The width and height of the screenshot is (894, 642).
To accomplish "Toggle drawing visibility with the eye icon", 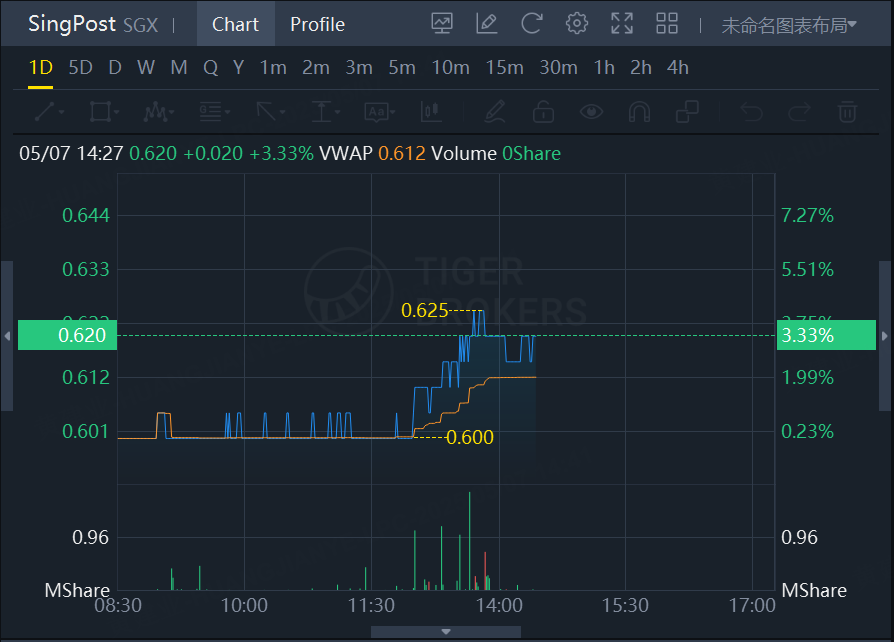I will tap(591, 111).
